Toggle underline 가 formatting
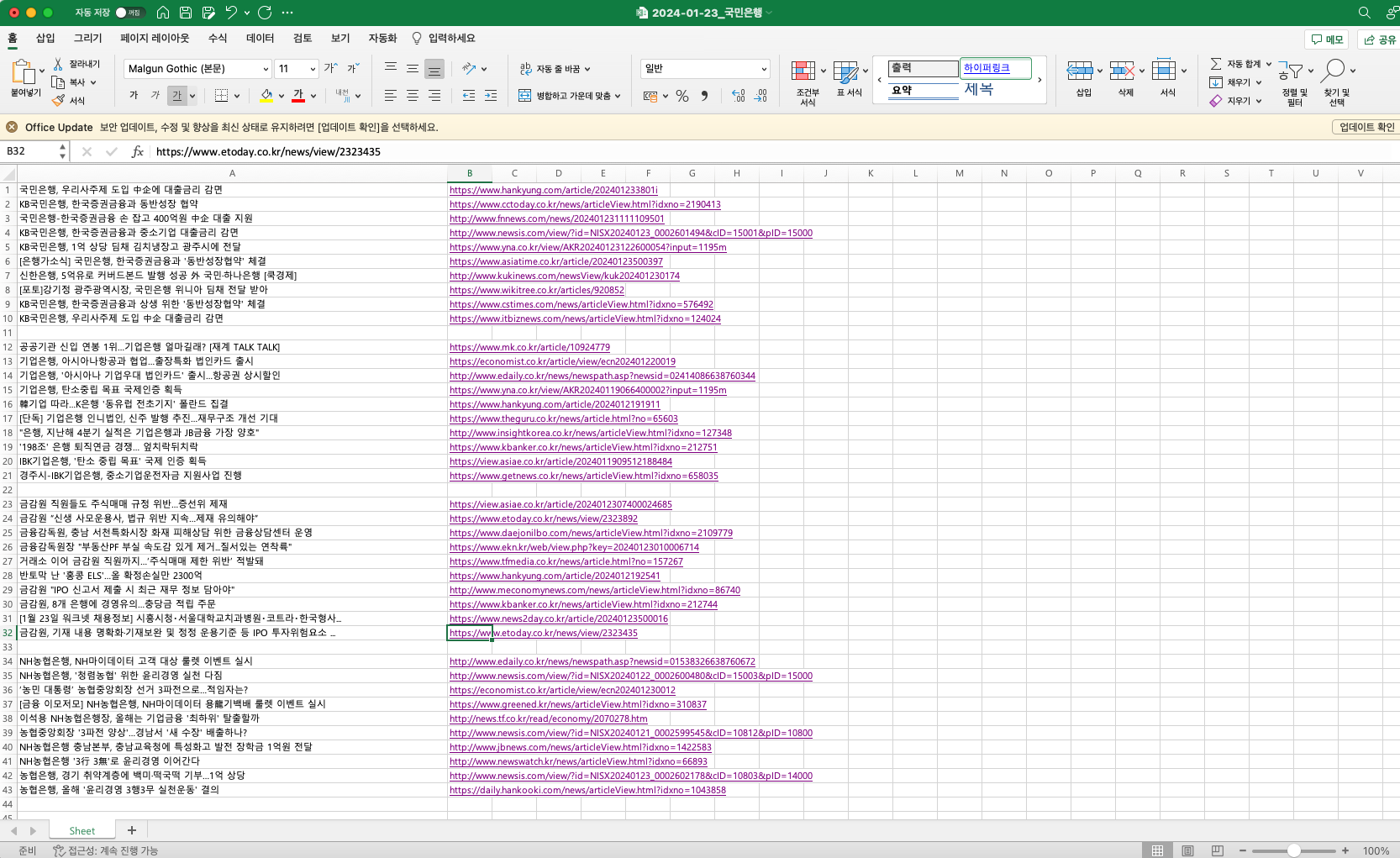The height and width of the screenshot is (858, 1400). click(176, 96)
